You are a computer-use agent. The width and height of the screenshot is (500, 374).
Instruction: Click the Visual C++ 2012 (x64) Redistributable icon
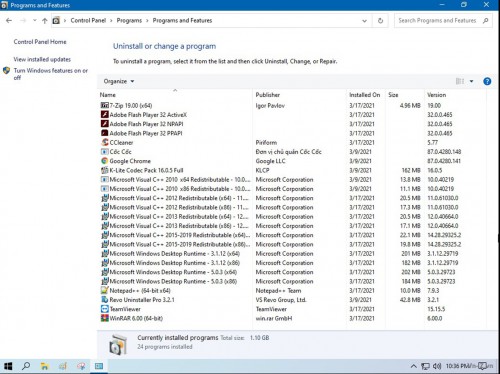[x=105, y=198]
